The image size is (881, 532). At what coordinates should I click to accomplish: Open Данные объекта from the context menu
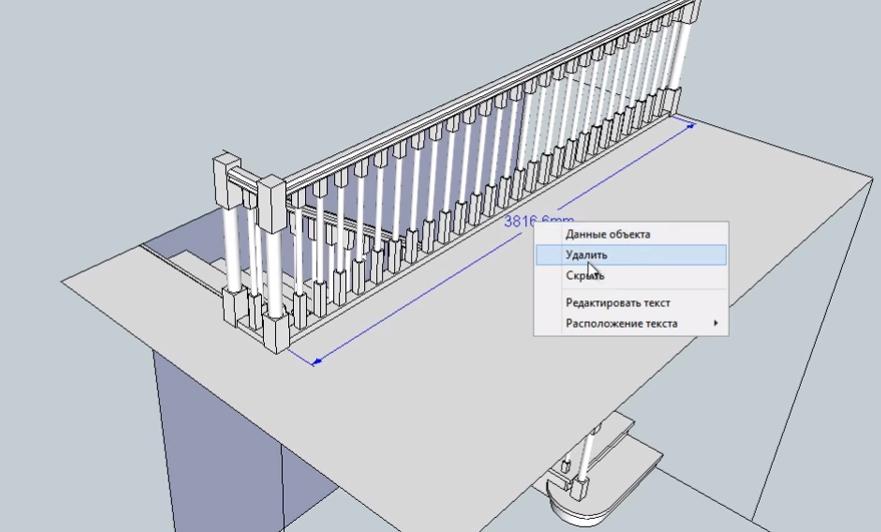click(607, 235)
